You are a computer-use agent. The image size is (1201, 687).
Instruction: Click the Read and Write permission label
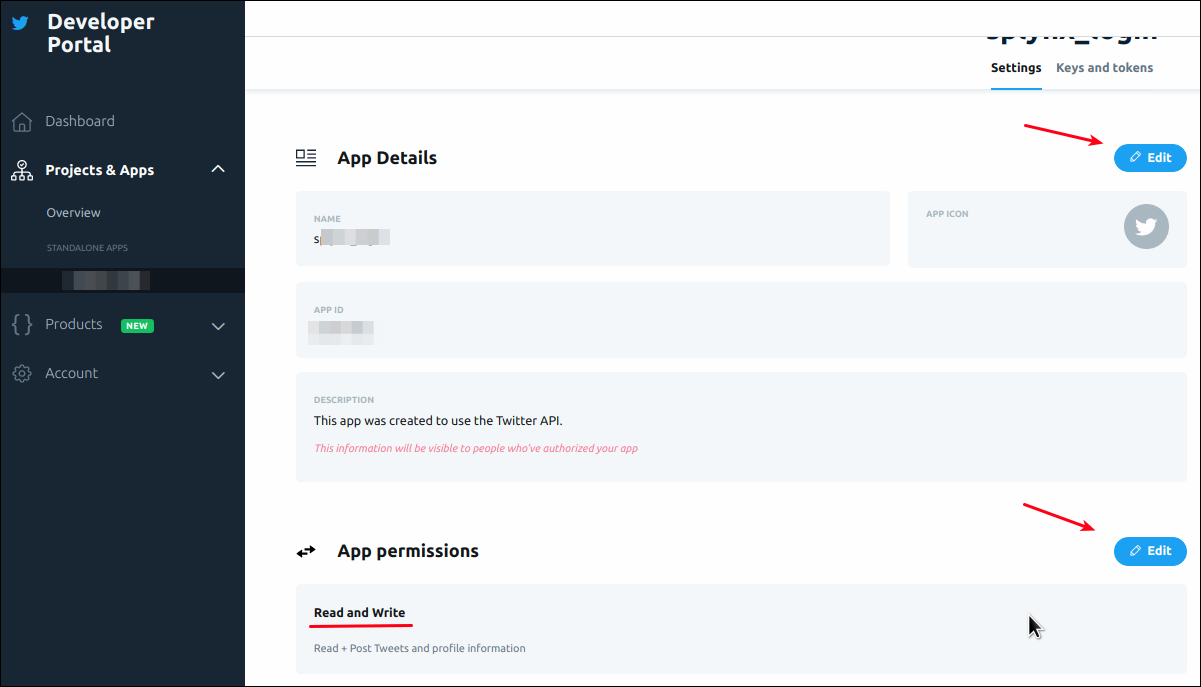pos(359,613)
